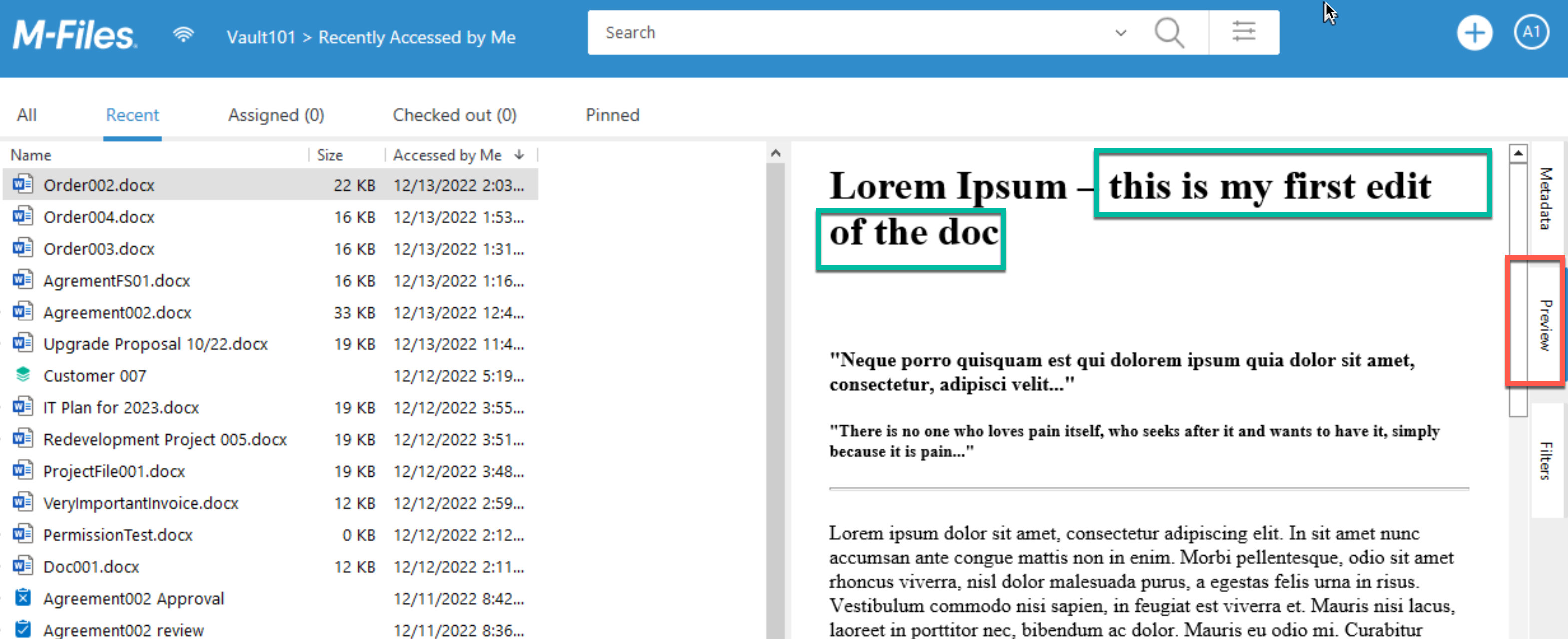Open the Metadata side tab
Viewport: 1568px width, 639px height.
pyautogui.click(x=1546, y=198)
